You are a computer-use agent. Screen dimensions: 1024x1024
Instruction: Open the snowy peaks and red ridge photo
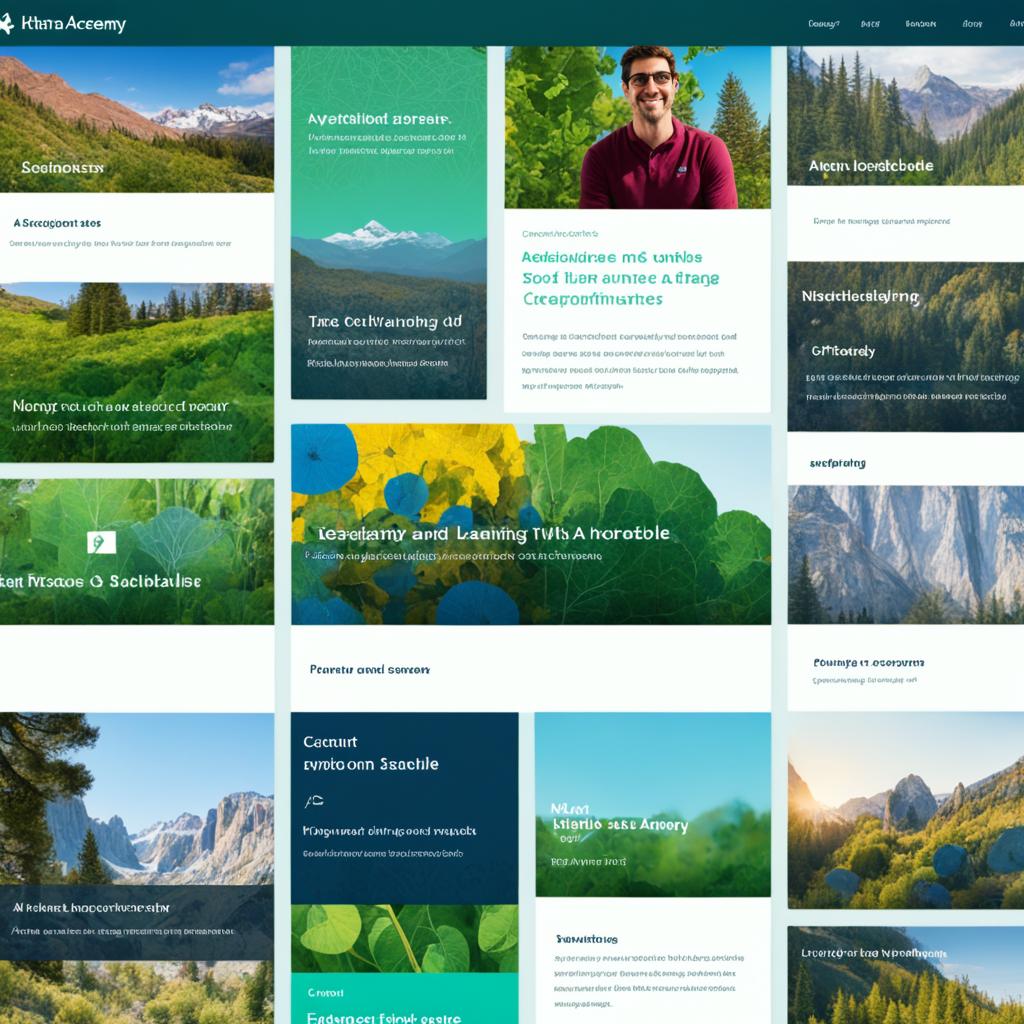pos(136,119)
